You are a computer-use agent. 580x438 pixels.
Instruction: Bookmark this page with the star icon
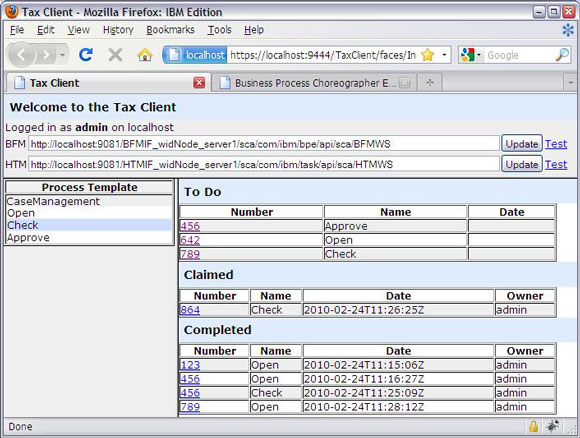428,55
